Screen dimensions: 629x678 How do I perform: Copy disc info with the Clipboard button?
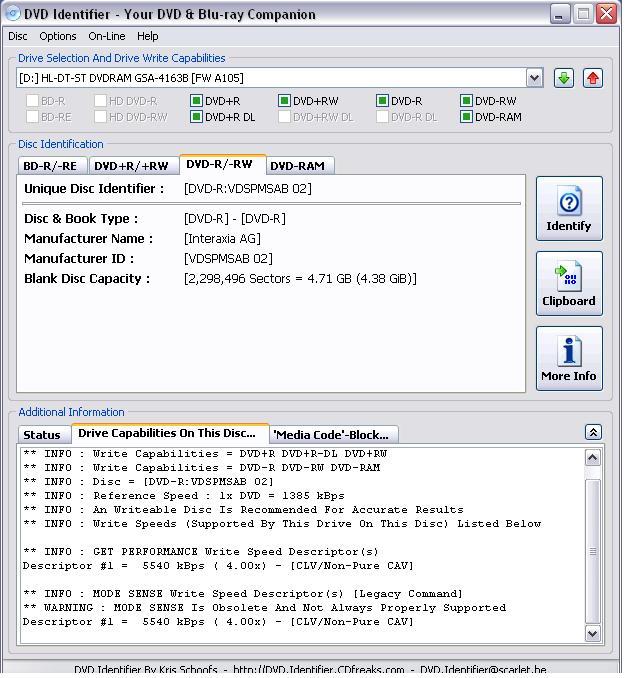(x=569, y=284)
